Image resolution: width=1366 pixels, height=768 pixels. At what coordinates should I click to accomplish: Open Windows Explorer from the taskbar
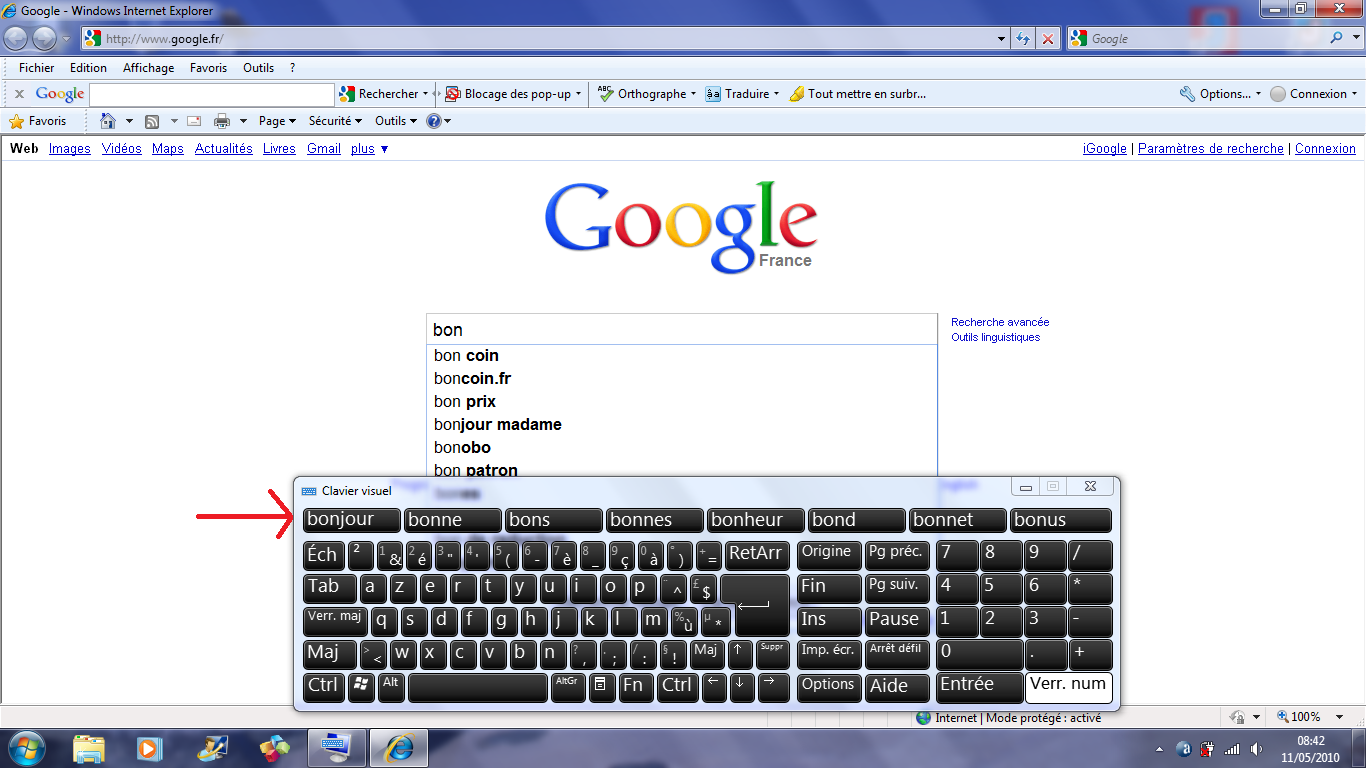coord(89,747)
